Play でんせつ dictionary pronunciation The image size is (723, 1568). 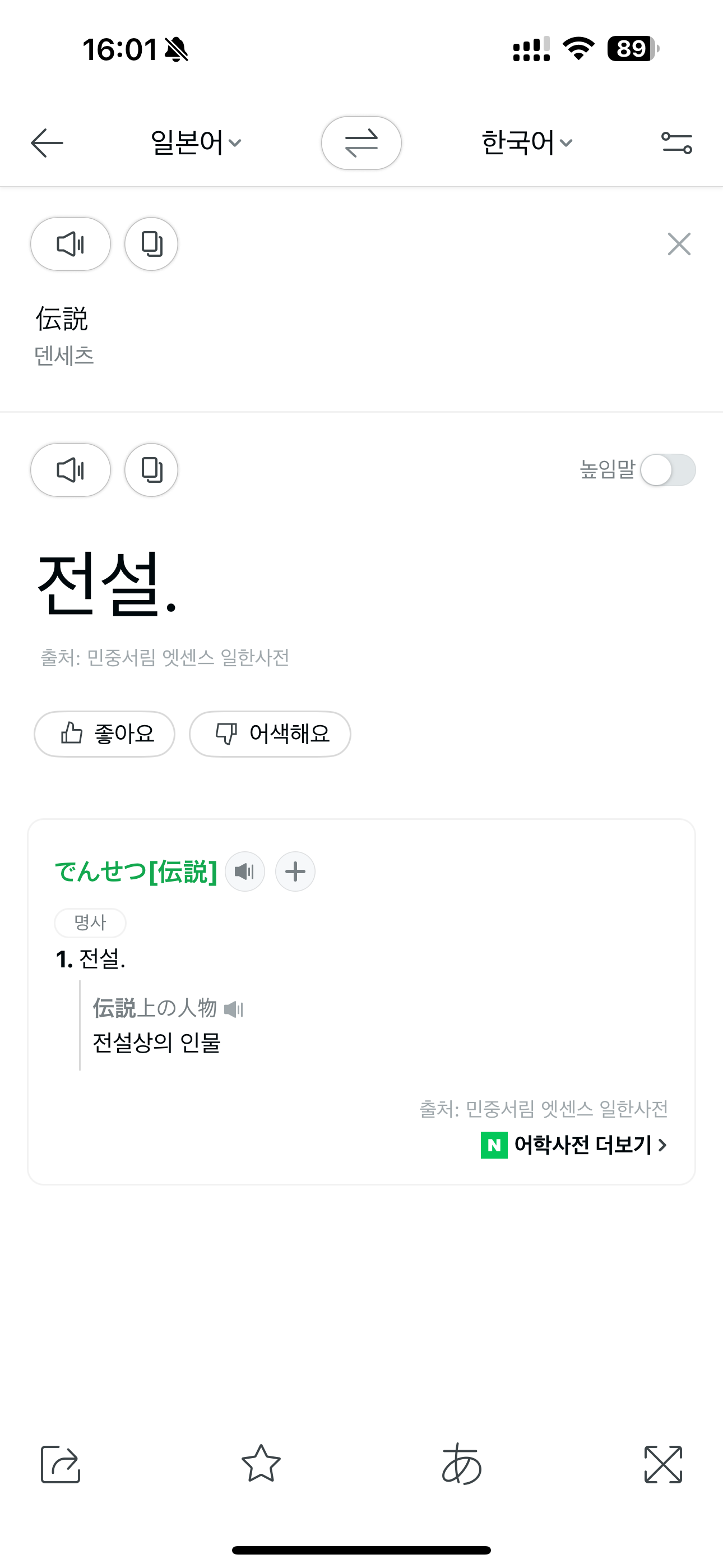[x=245, y=871]
